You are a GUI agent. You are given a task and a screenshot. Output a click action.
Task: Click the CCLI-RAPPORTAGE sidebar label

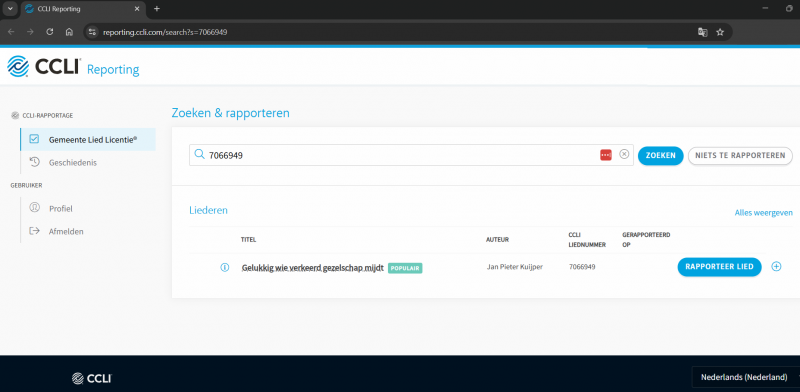(x=47, y=115)
